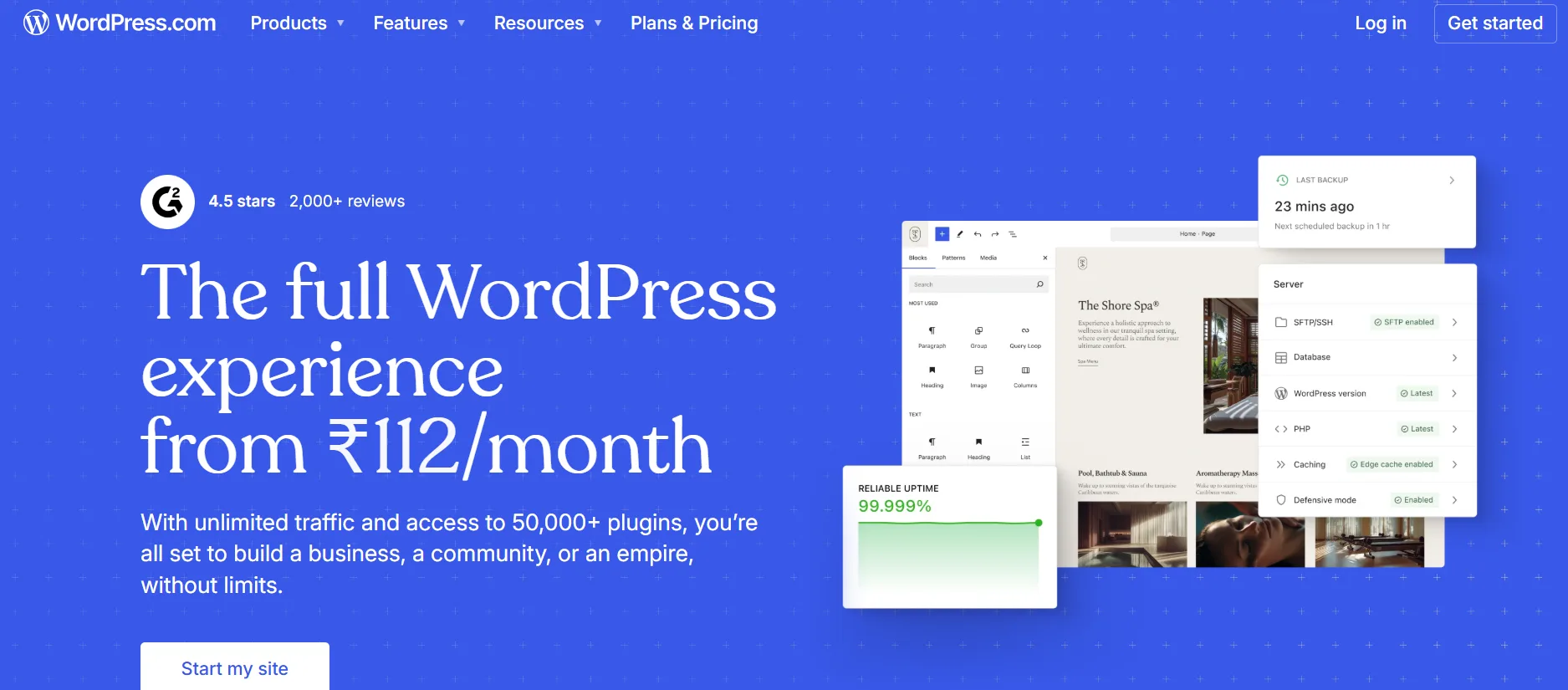Click The Shore Spa heading in preview
Image resolution: width=1568 pixels, height=690 pixels.
coord(1118,305)
